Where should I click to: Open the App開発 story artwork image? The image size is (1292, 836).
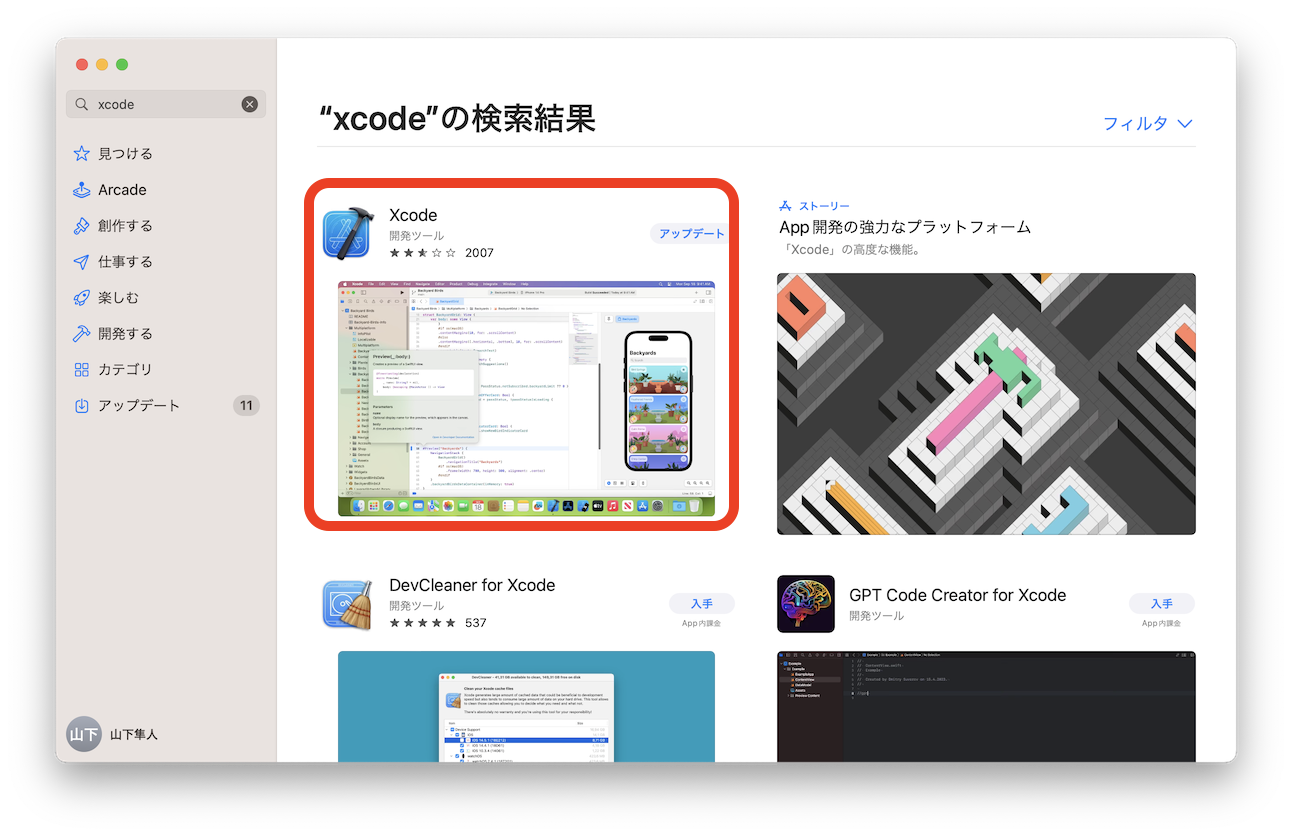pyautogui.click(x=985, y=404)
